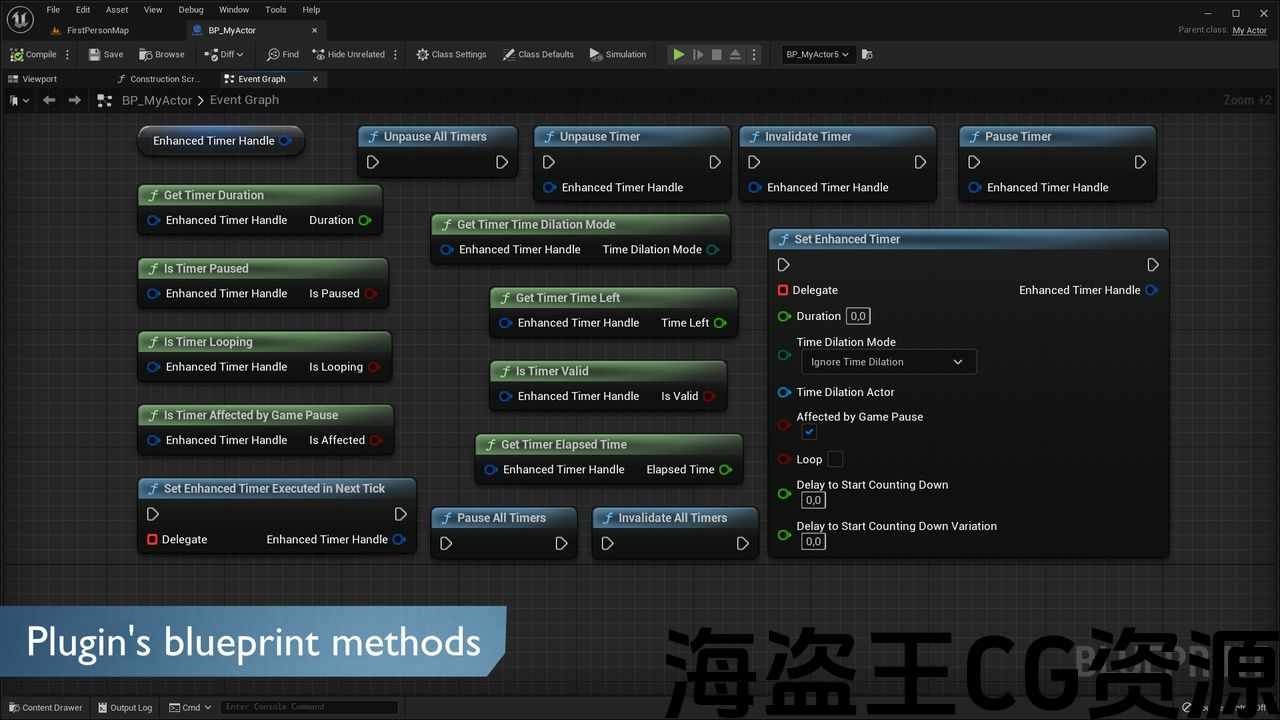
Task: Select the Invalidate All Timers node header
Action: pos(675,518)
